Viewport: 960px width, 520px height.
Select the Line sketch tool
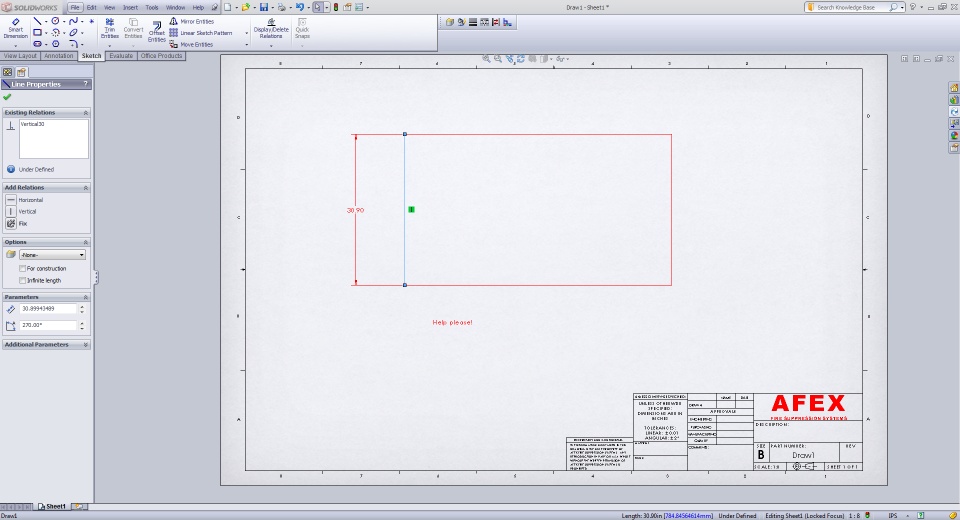(37, 21)
